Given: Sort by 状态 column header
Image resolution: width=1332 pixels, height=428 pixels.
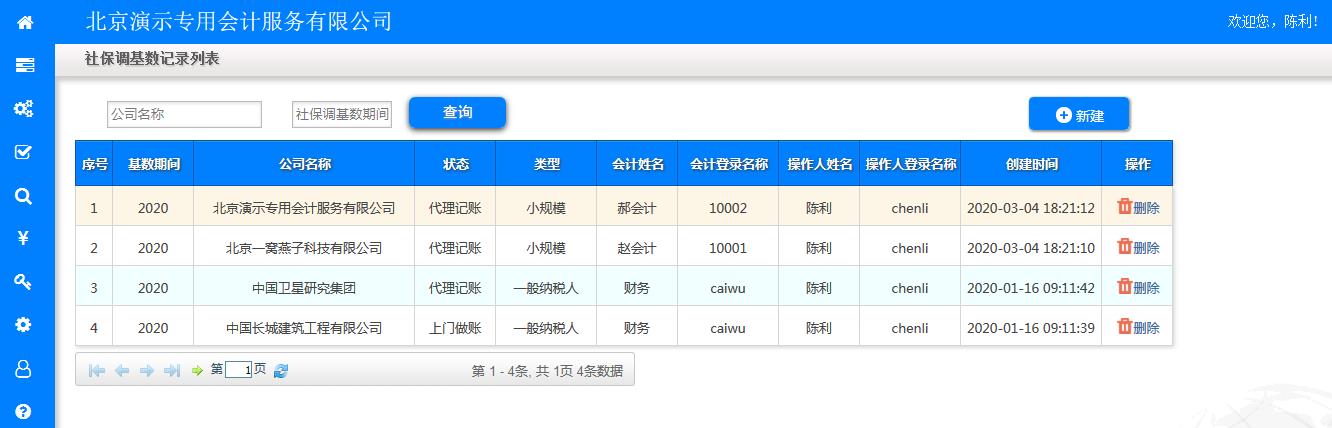Looking at the screenshot, I should 455,164.
